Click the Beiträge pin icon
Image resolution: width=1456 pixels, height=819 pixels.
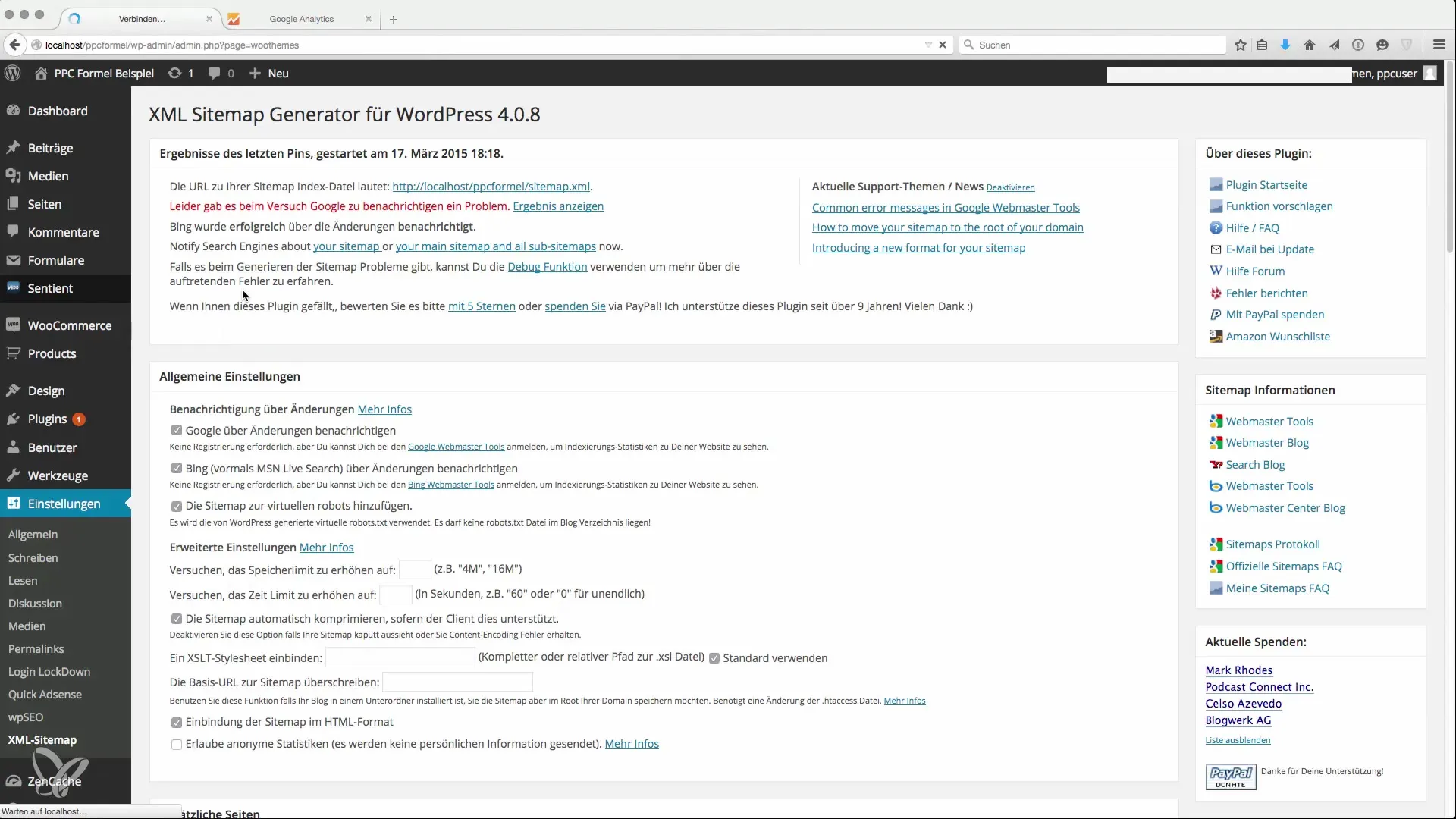coord(13,148)
